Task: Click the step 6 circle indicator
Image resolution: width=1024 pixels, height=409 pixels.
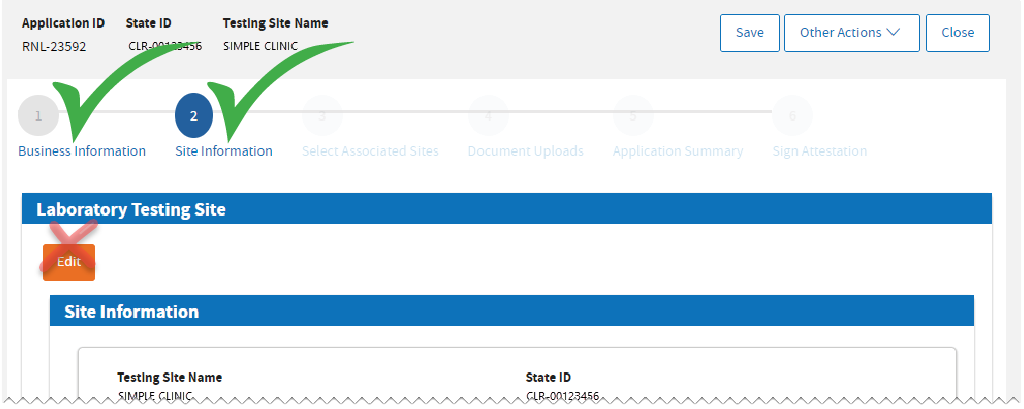Action: 792,116
